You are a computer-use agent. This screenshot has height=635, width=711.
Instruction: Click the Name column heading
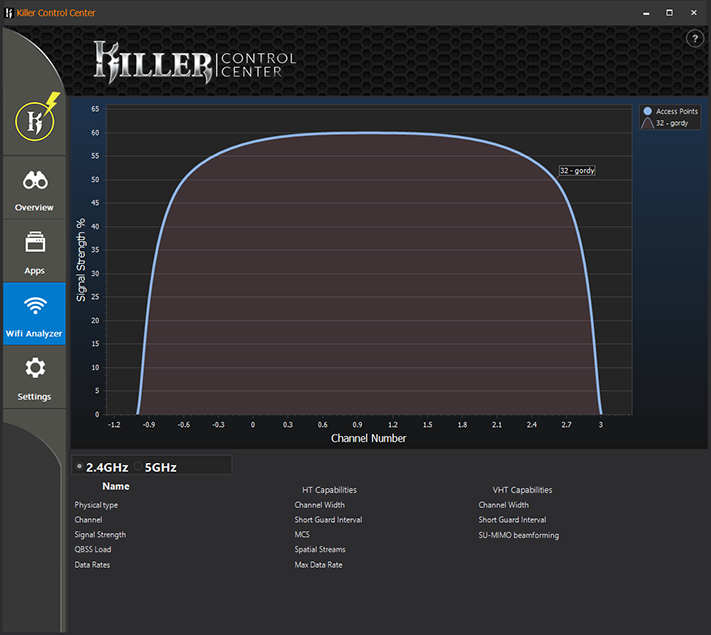tap(116, 486)
